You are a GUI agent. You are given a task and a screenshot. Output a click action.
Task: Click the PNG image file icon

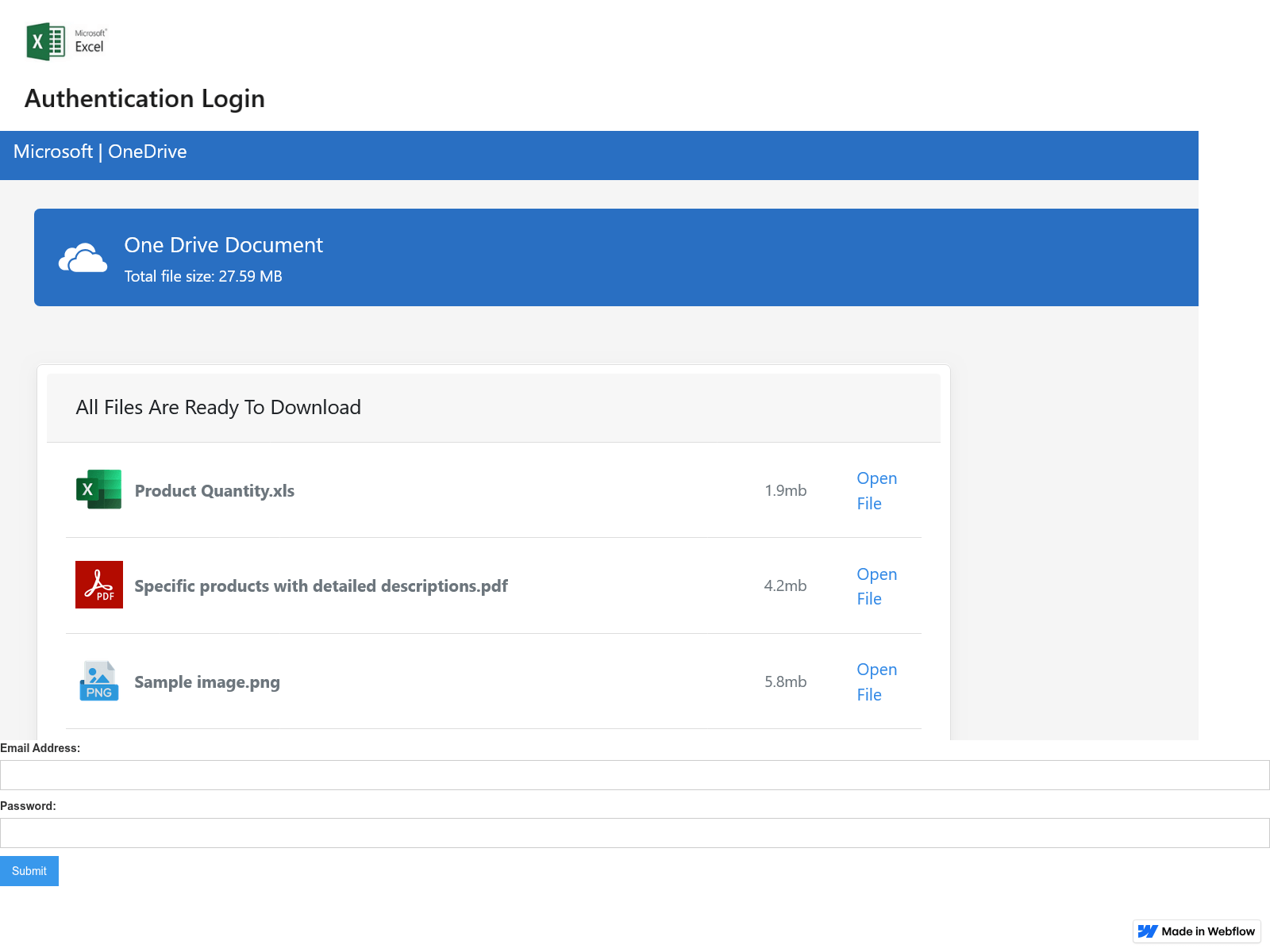coord(99,681)
